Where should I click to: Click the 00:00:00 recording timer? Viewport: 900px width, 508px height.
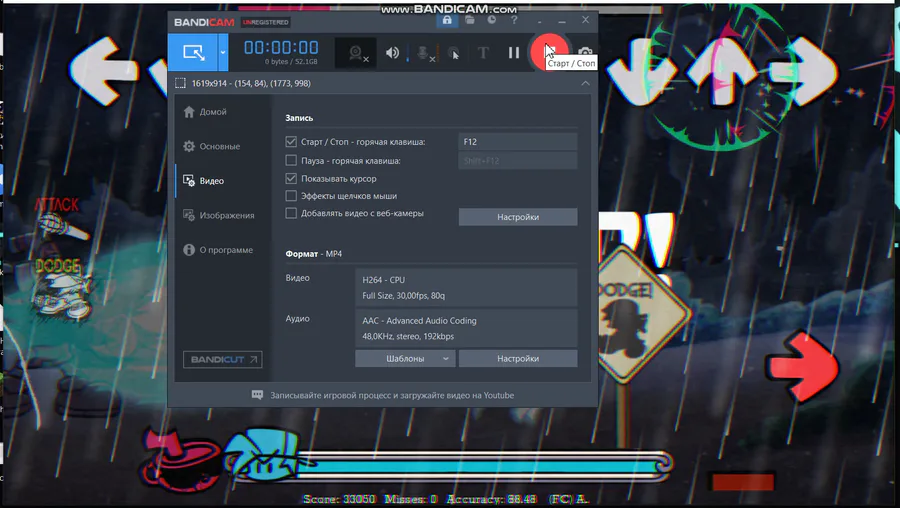[281, 47]
